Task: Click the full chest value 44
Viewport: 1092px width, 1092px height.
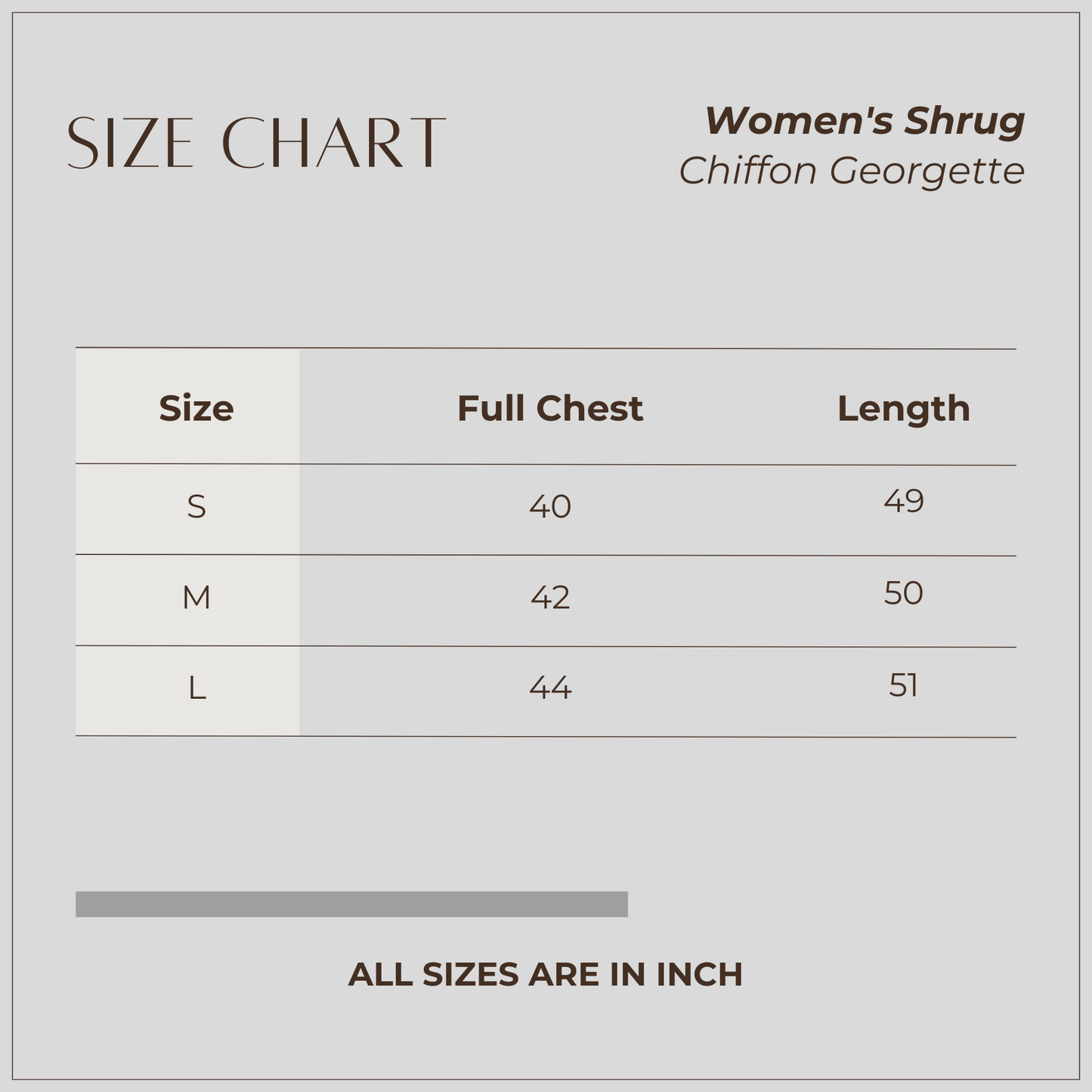Action: point(550,688)
